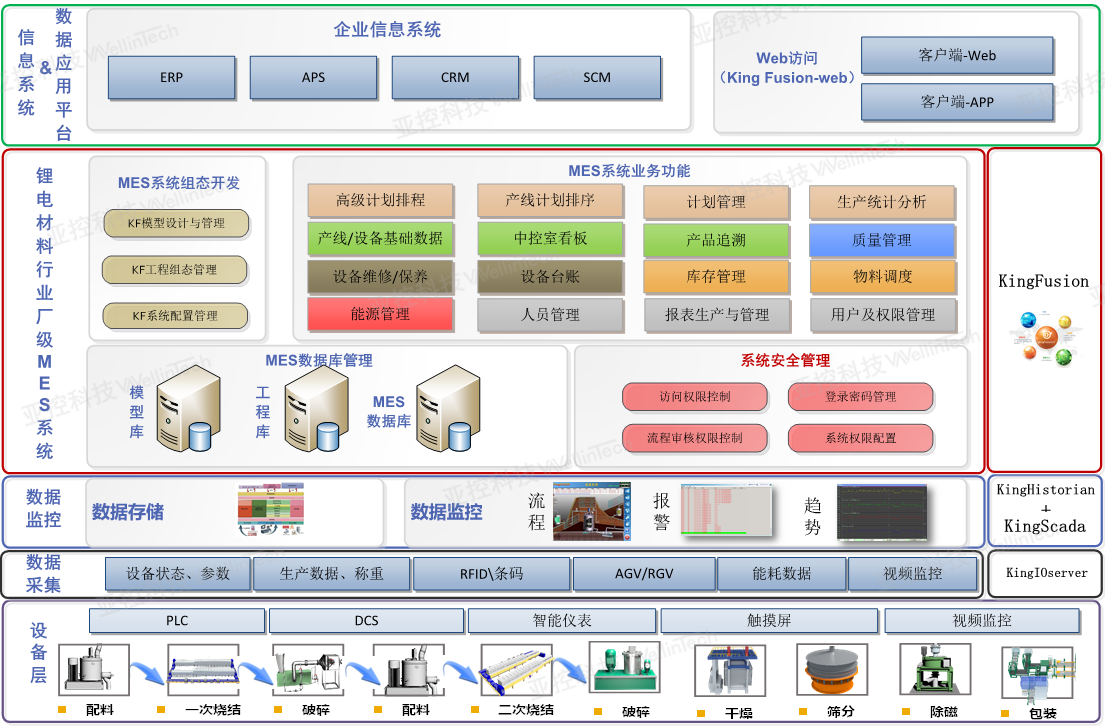The height and width of the screenshot is (726, 1105).
Task: Open the 智能仪表 device box
Action: (x=562, y=620)
